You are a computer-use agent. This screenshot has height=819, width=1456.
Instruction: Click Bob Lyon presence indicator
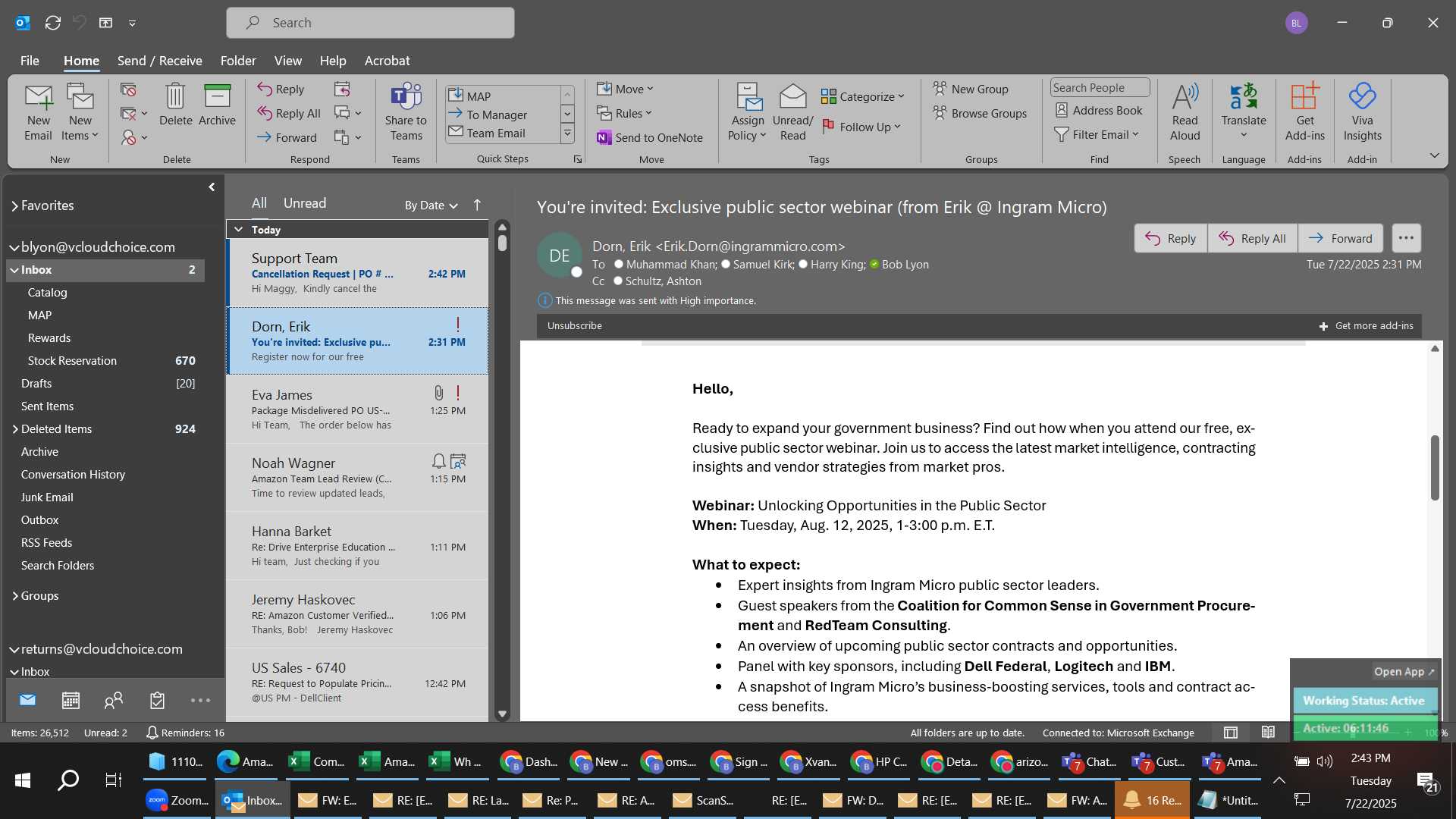pyautogui.click(x=874, y=265)
